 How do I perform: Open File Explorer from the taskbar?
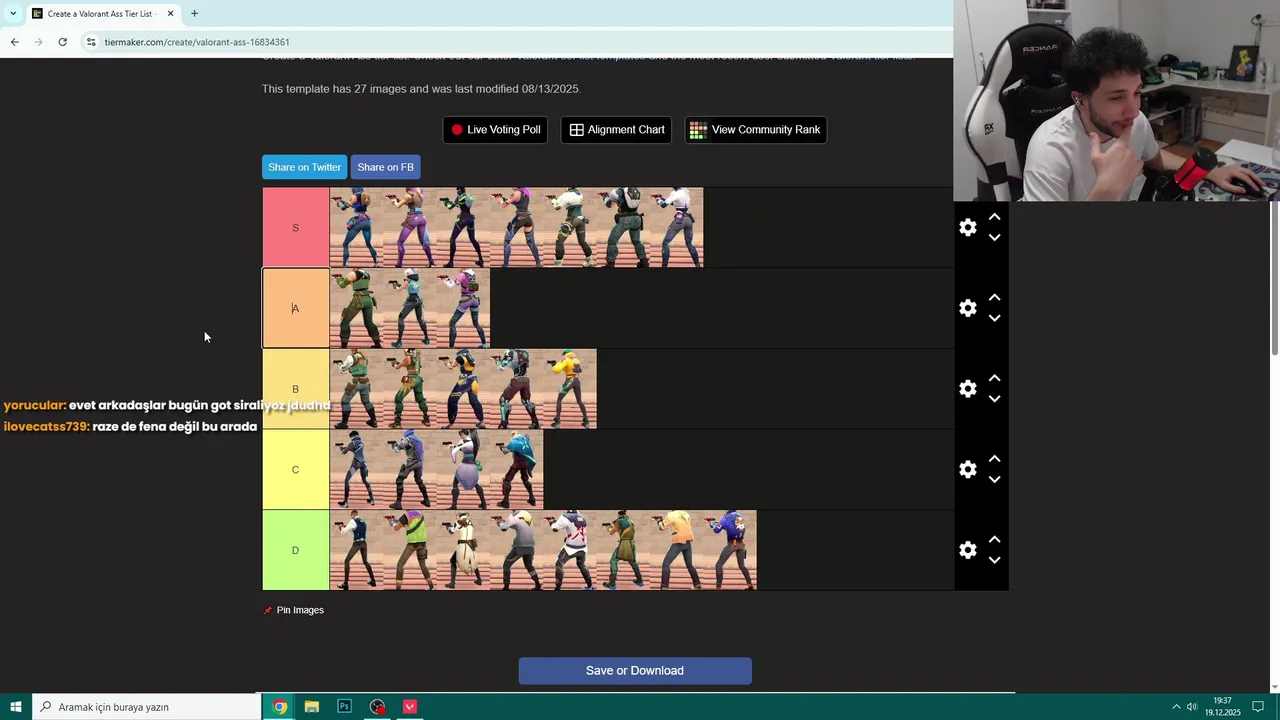point(312,707)
